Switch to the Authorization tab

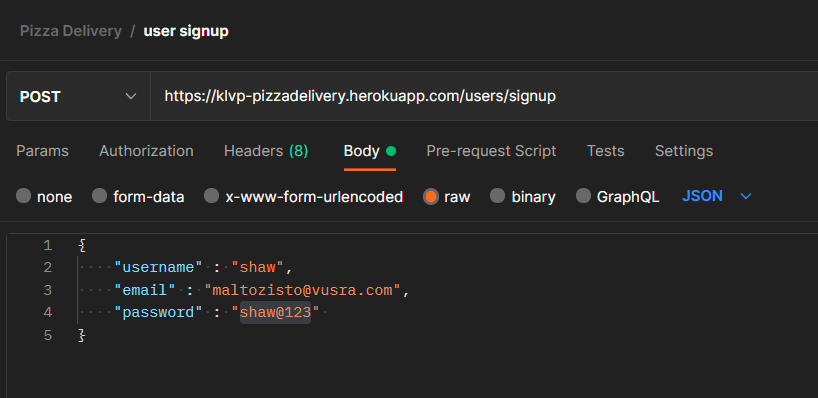(x=146, y=151)
